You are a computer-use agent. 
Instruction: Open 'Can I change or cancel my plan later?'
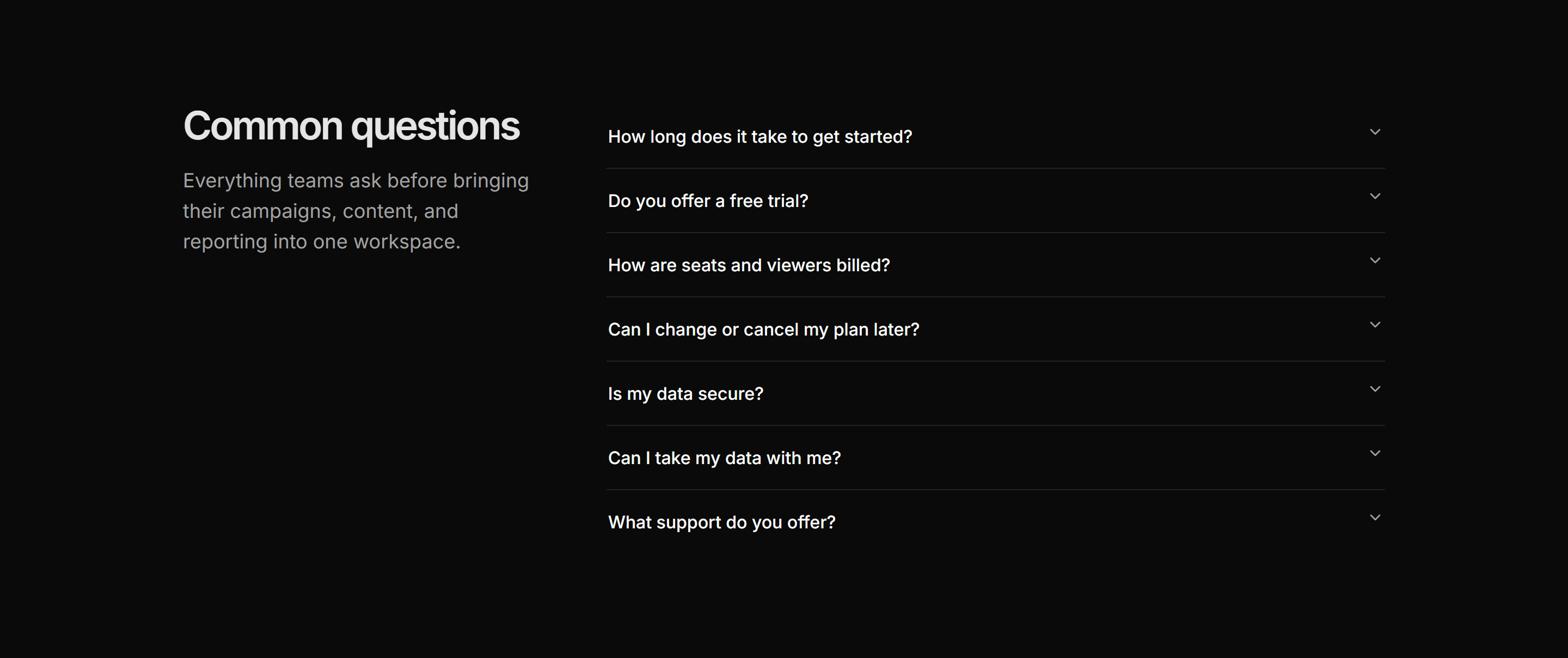[995, 329]
